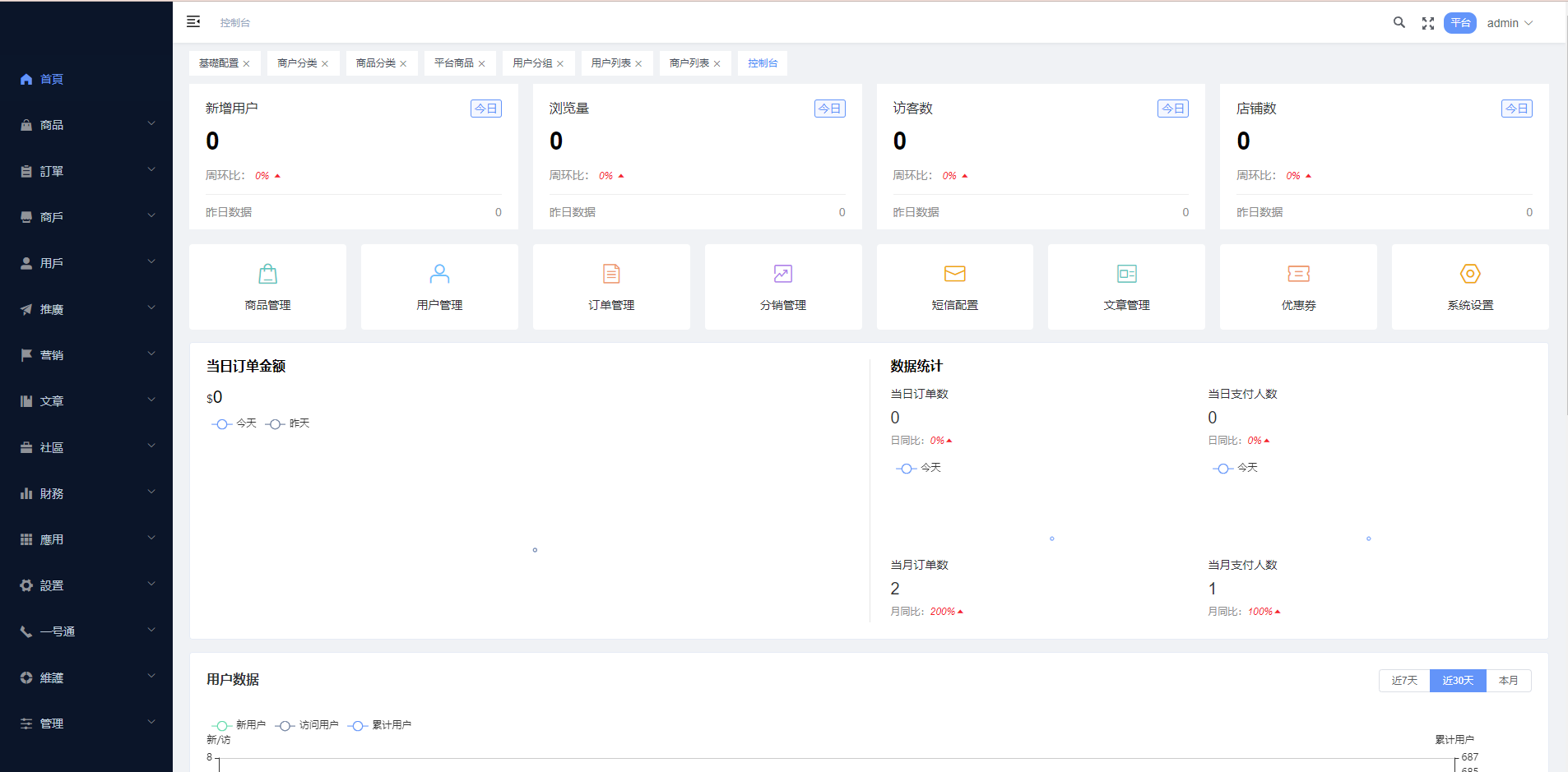Toggle fullscreen mode icon

coord(1428,23)
